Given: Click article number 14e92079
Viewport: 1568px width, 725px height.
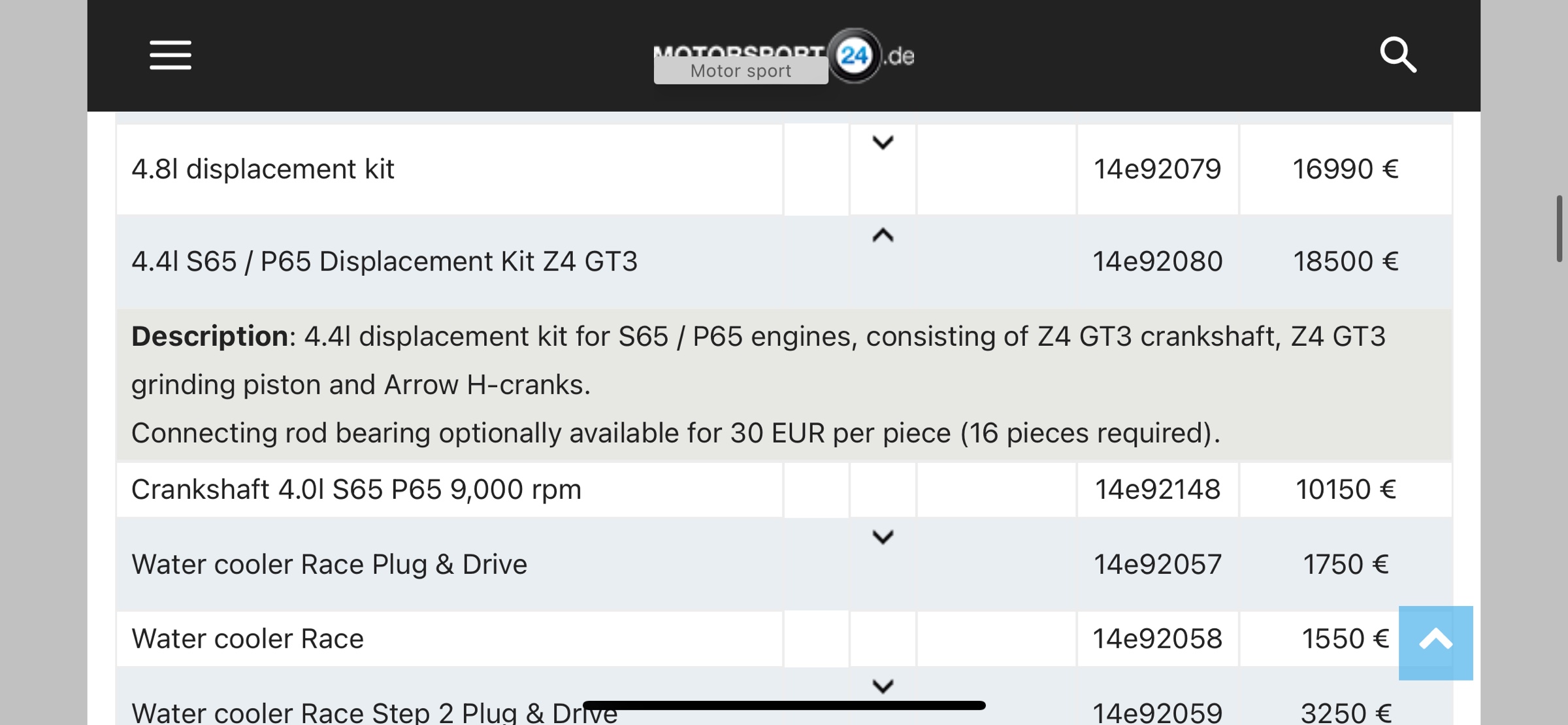Looking at the screenshot, I should [1157, 169].
